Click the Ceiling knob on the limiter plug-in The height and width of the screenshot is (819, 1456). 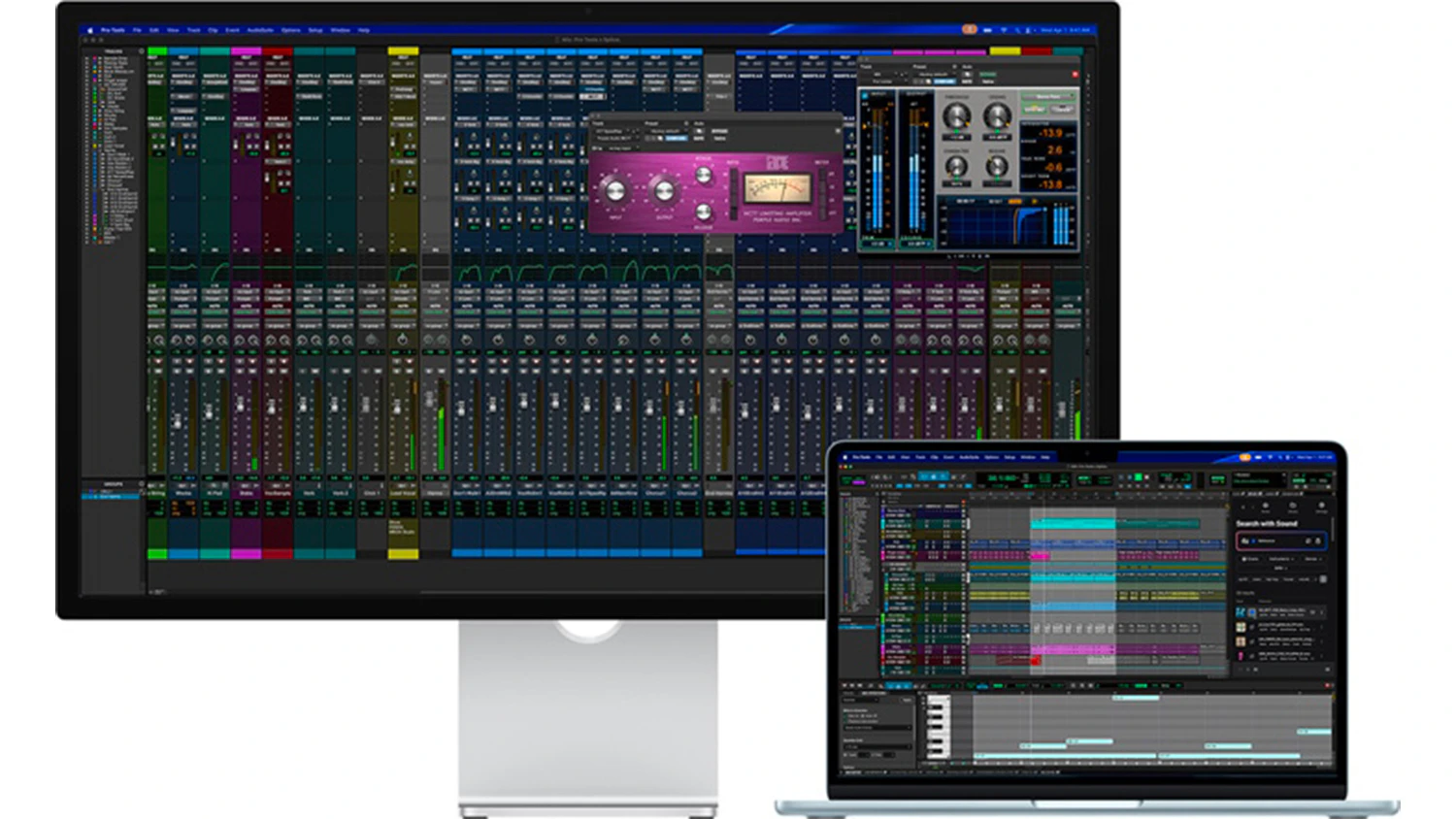point(997,117)
